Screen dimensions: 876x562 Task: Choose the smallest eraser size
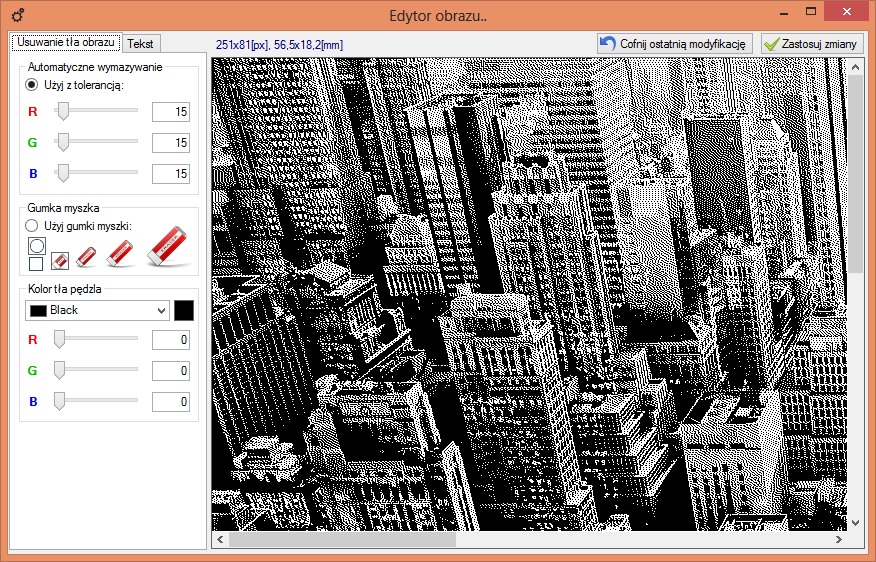coord(60,260)
